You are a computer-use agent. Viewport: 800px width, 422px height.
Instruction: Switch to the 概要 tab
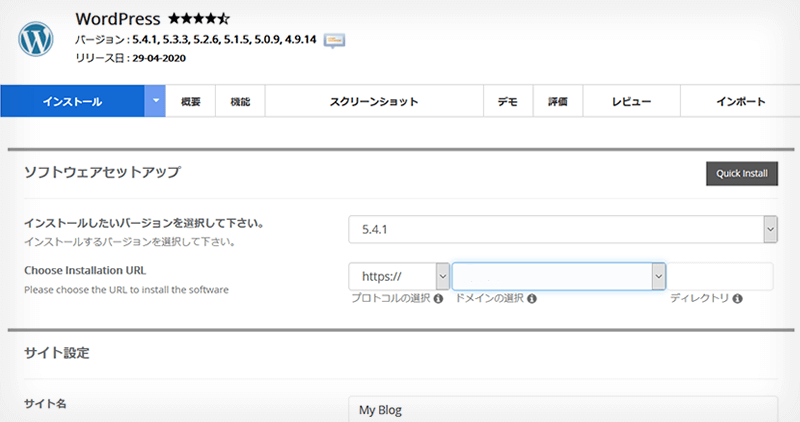click(190, 102)
